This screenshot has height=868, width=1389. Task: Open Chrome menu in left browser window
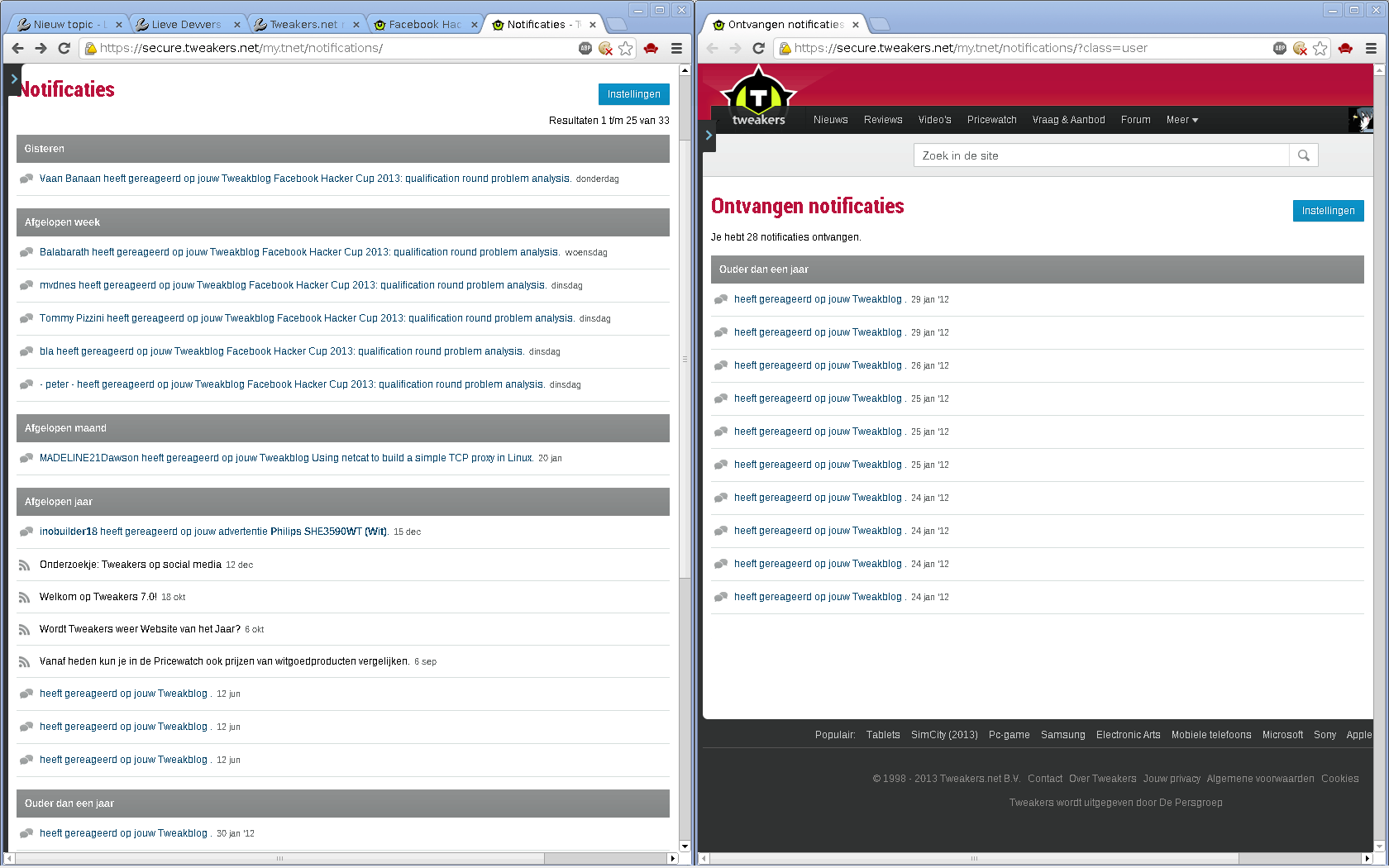(x=676, y=48)
